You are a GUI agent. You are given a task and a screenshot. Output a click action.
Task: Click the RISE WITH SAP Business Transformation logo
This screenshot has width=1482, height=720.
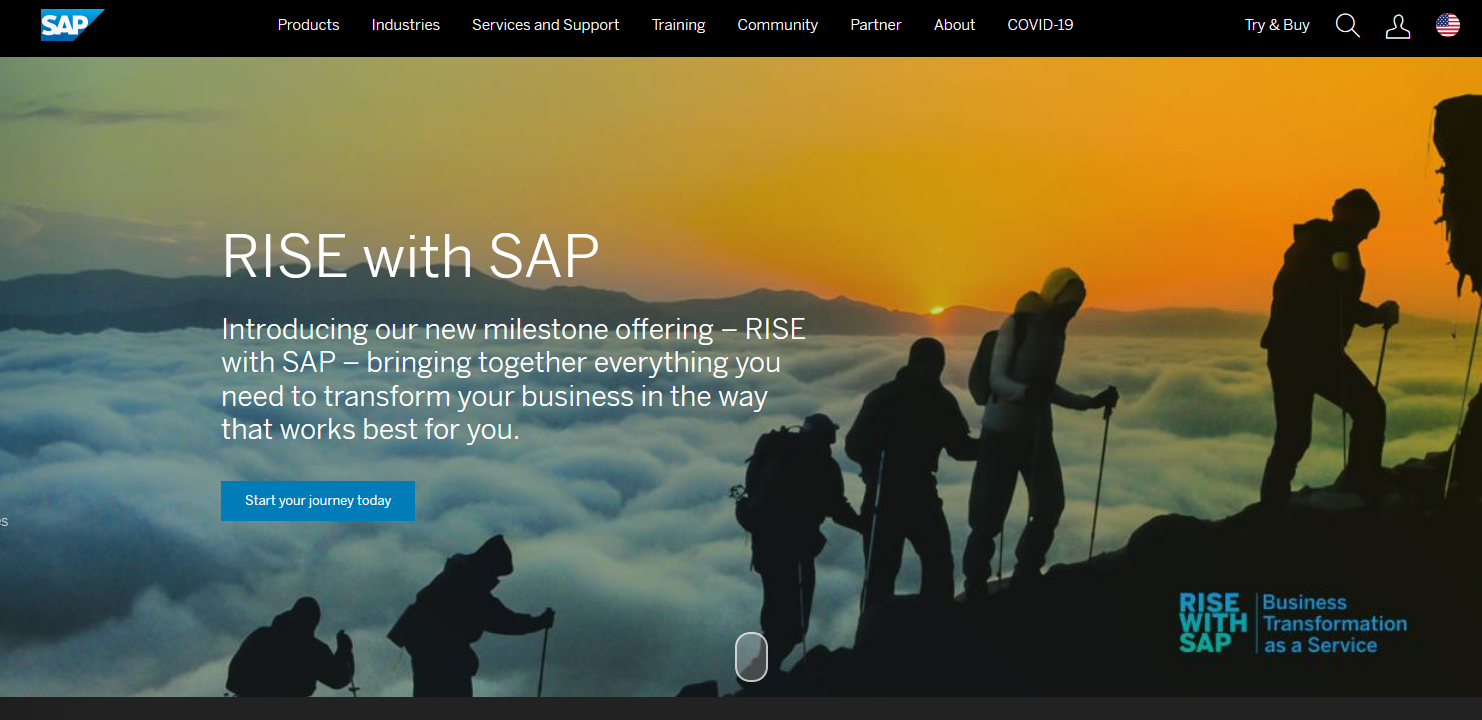click(x=1293, y=623)
